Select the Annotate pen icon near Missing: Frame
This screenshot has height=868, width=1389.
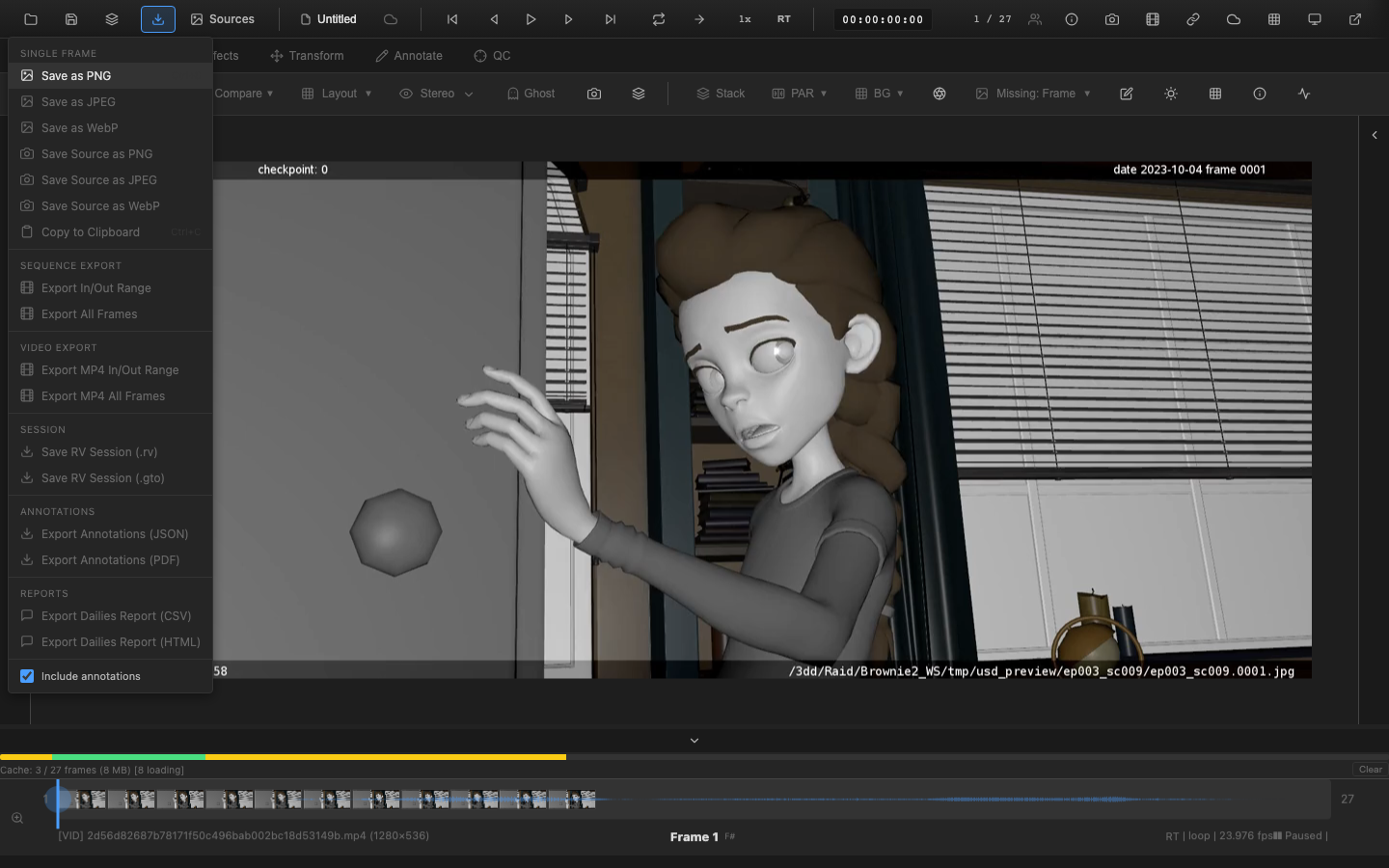[x=1126, y=94]
